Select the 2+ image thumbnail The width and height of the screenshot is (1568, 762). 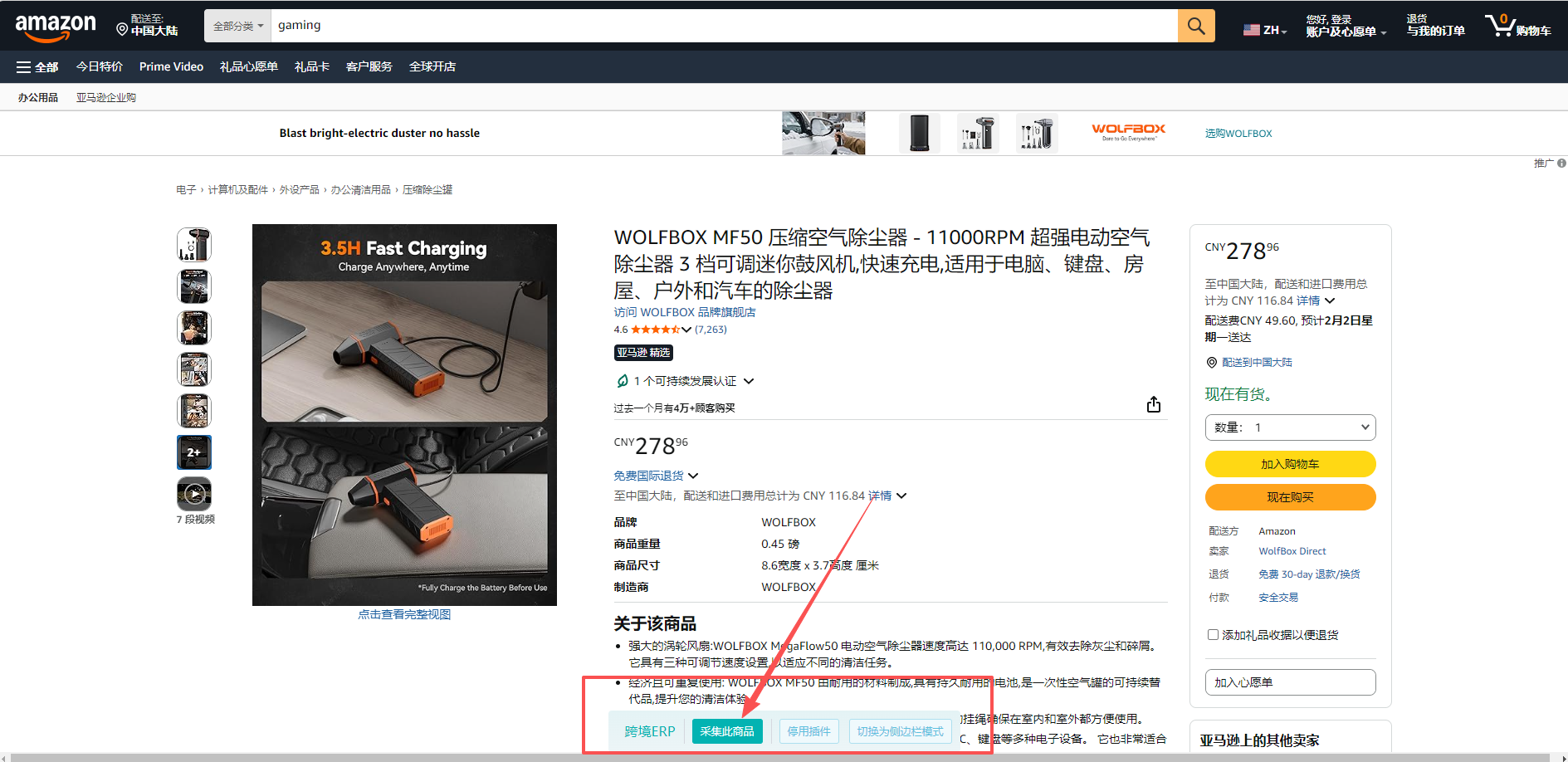(193, 452)
